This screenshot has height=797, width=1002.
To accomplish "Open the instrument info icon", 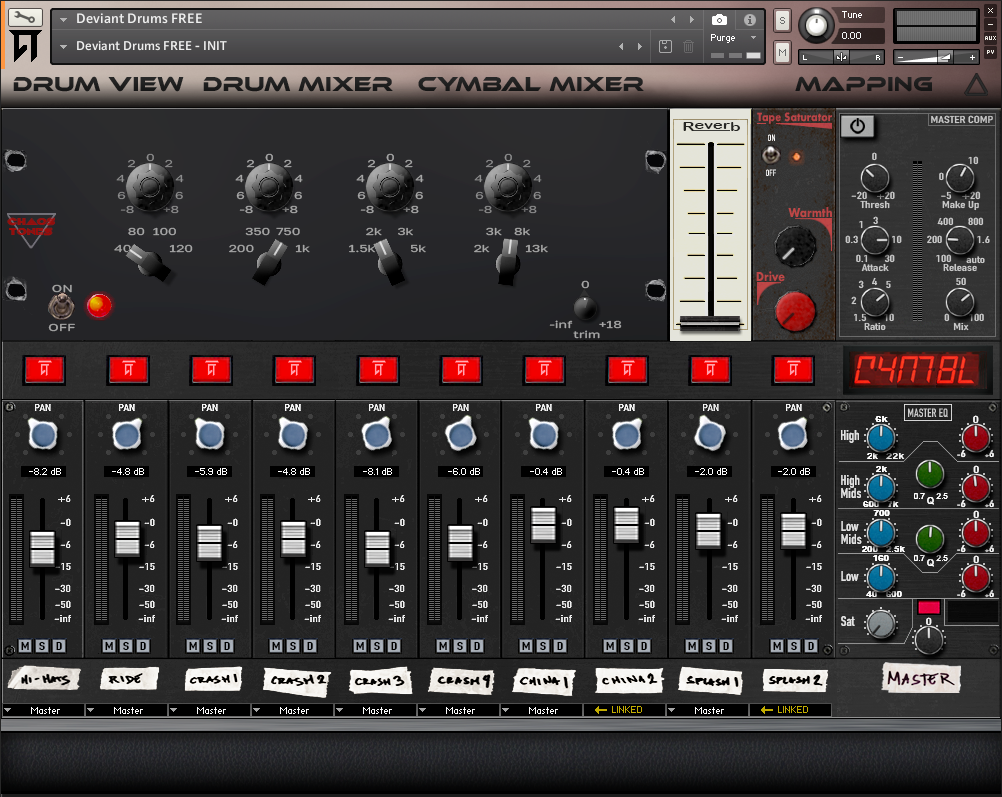I will pyautogui.click(x=750, y=20).
